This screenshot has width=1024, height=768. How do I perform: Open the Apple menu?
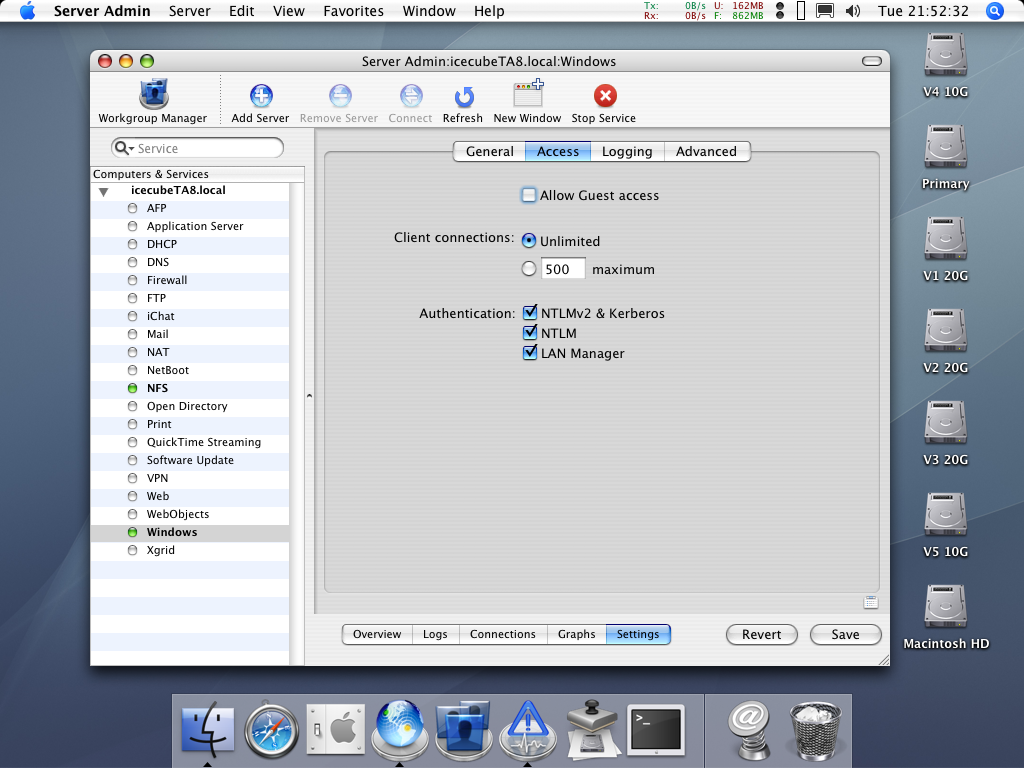27,11
